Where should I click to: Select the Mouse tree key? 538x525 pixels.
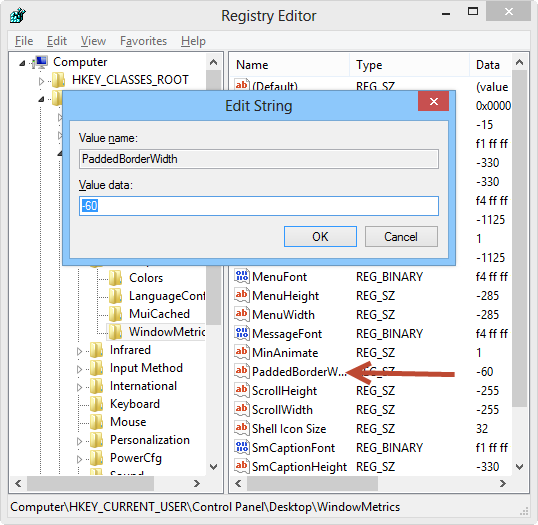tap(128, 422)
